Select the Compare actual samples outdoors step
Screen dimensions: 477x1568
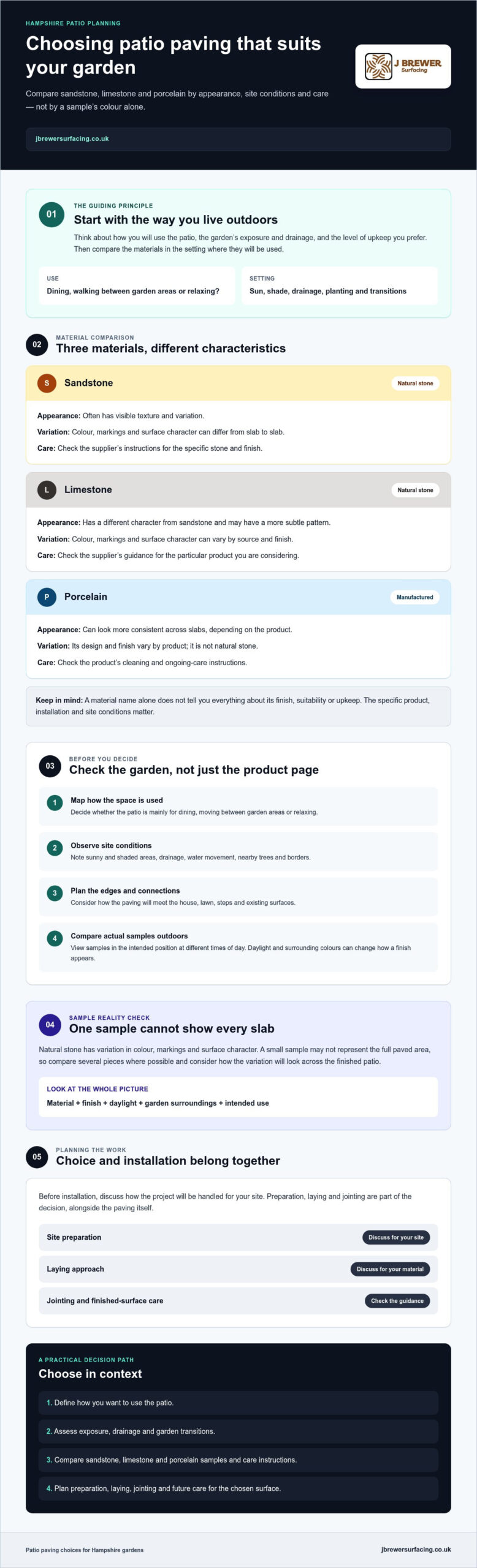[x=238, y=947]
